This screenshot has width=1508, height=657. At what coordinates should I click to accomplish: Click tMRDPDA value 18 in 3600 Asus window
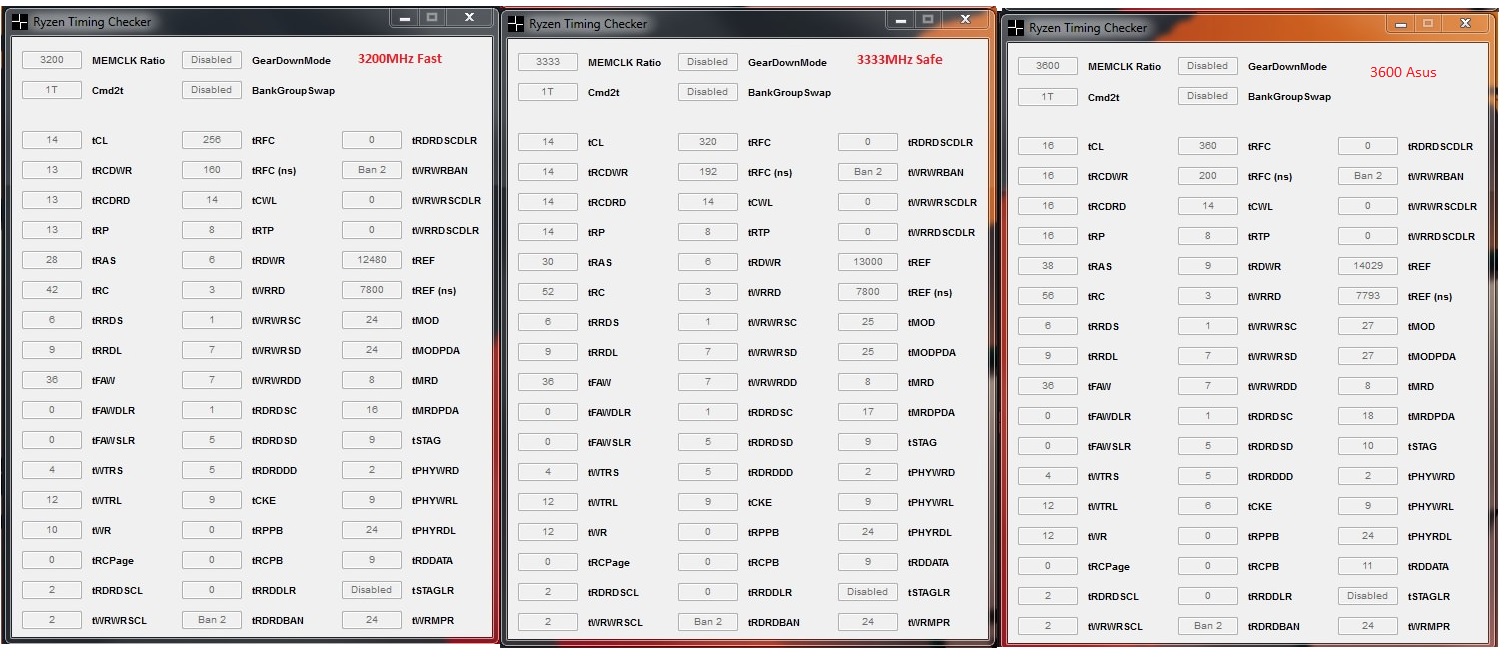(x=1368, y=416)
